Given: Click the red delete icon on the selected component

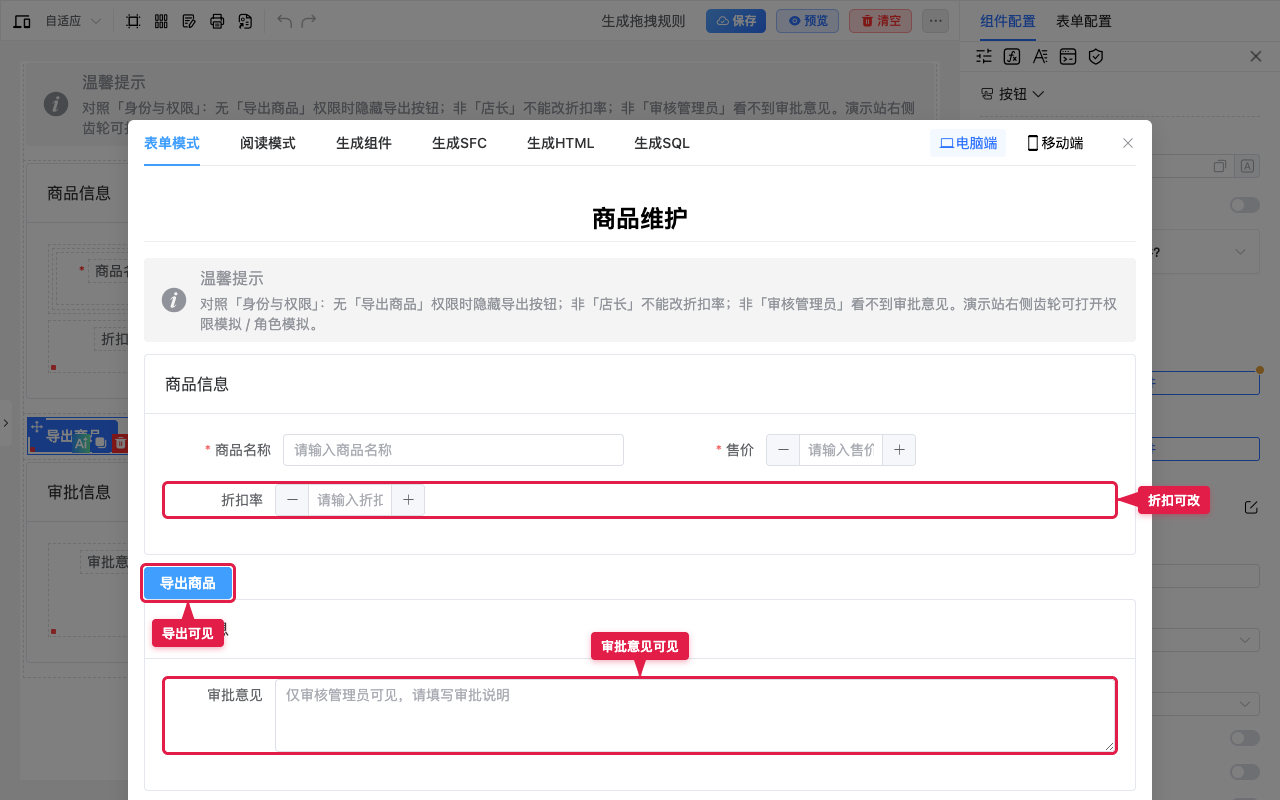Looking at the screenshot, I should point(120,443).
